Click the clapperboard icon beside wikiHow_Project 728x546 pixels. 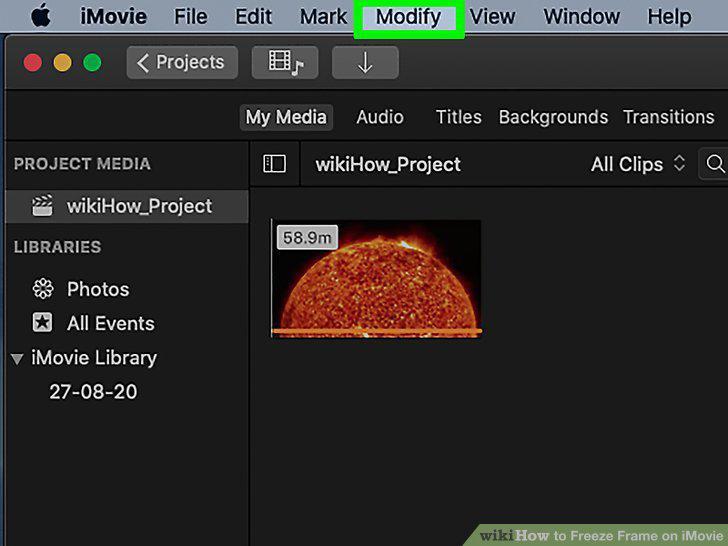42,206
